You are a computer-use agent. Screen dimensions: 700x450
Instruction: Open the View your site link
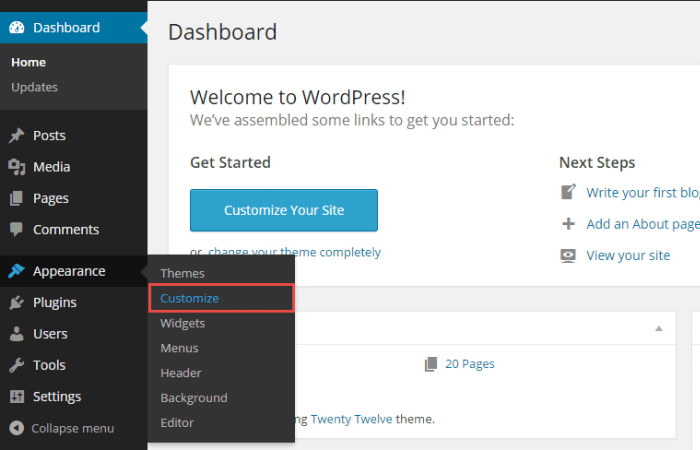click(x=628, y=255)
